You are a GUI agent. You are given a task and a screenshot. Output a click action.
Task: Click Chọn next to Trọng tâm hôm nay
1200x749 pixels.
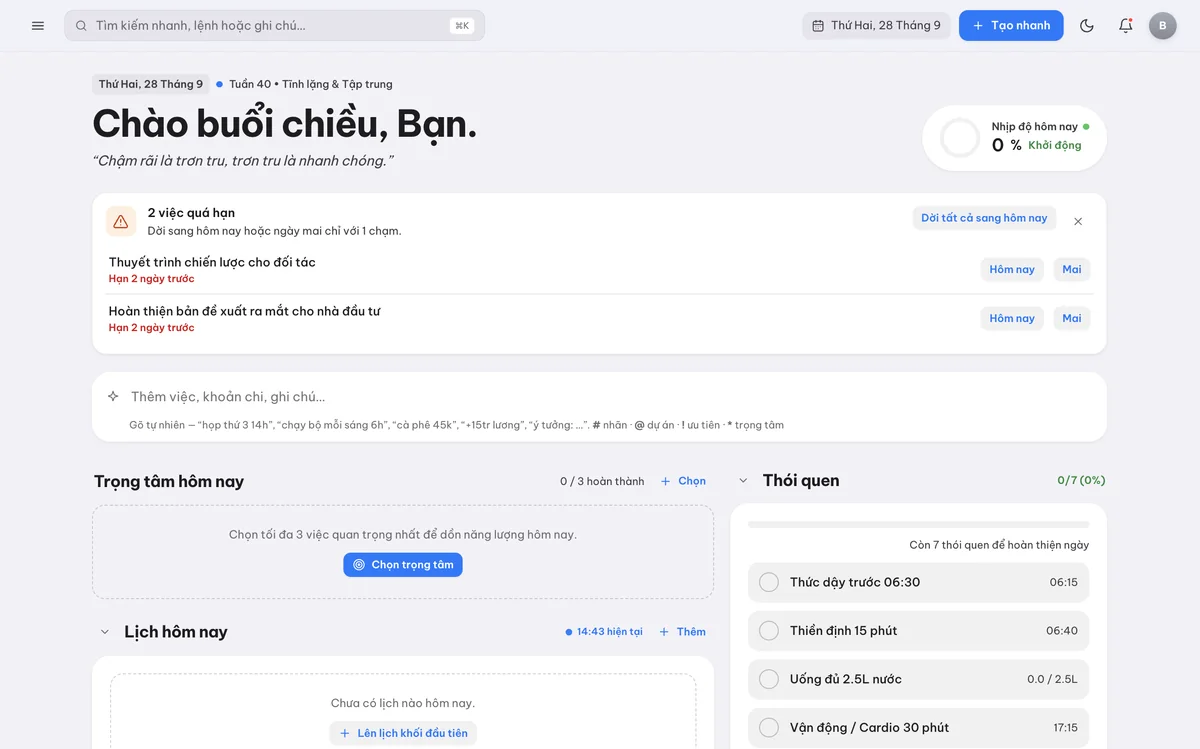pyautogui.click(x=683, y=481)
